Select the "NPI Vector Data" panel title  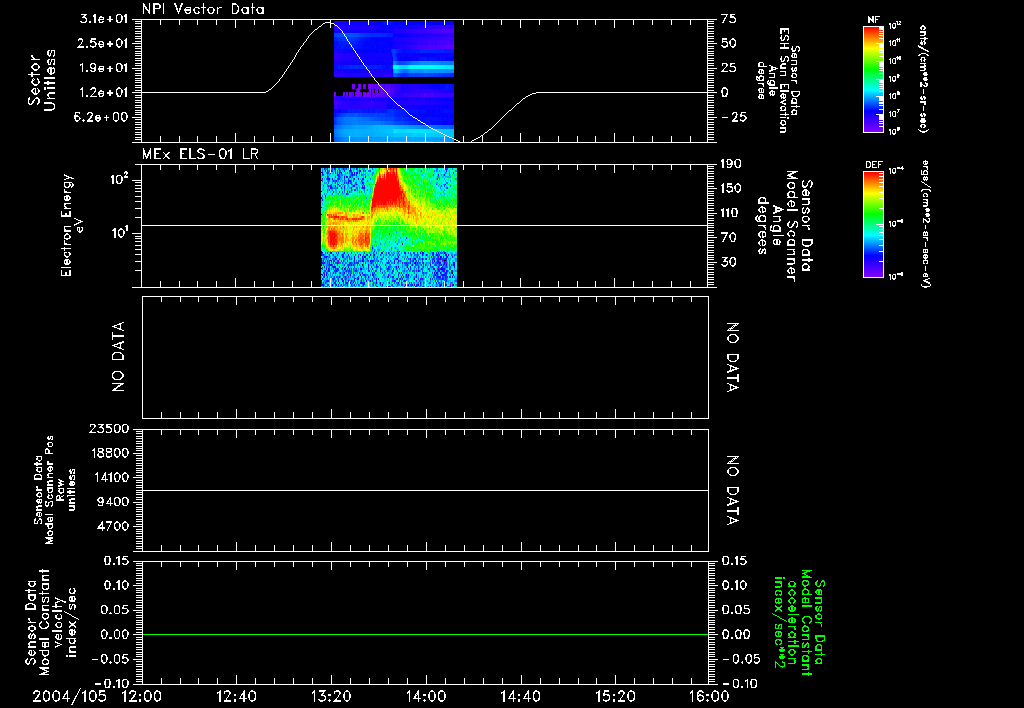(x=203, y=9)
